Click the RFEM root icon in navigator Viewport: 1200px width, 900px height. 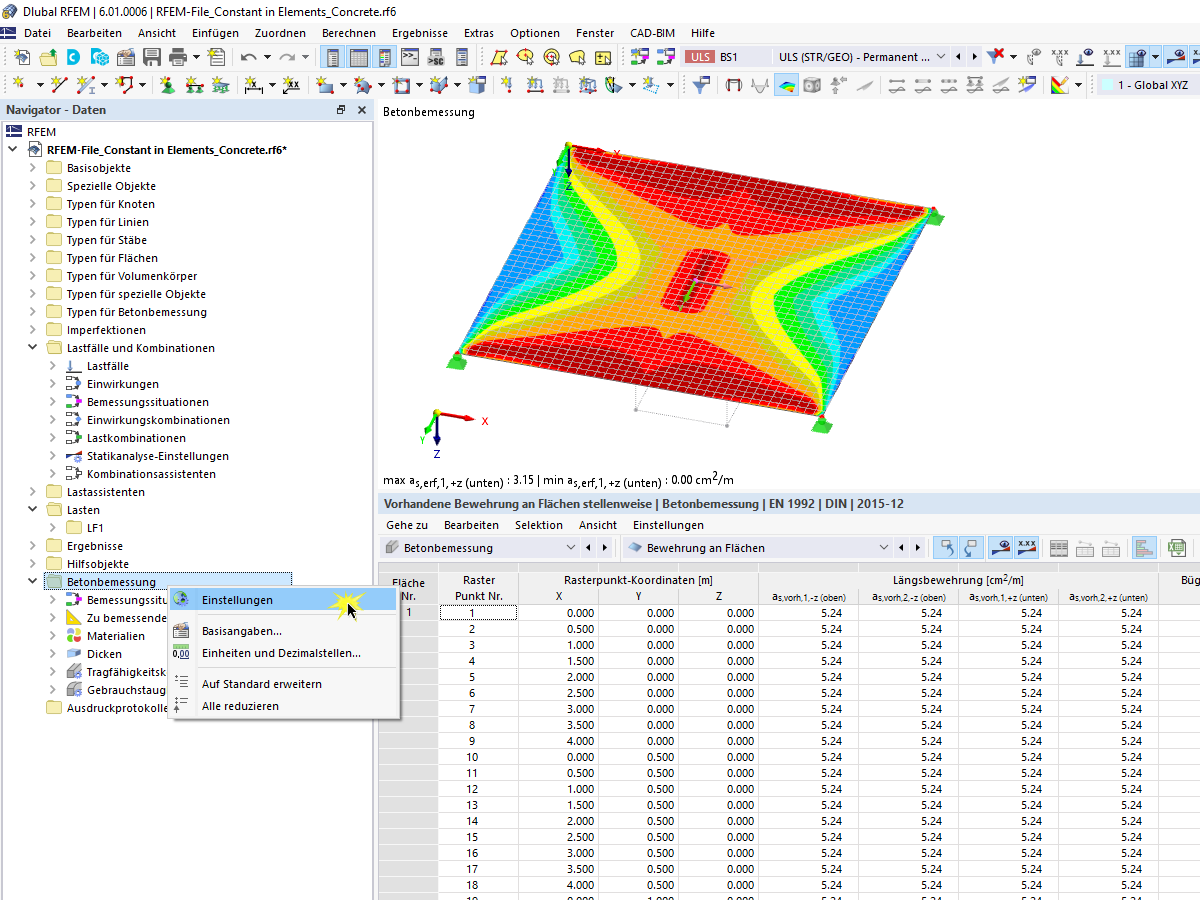coord(14,131)
